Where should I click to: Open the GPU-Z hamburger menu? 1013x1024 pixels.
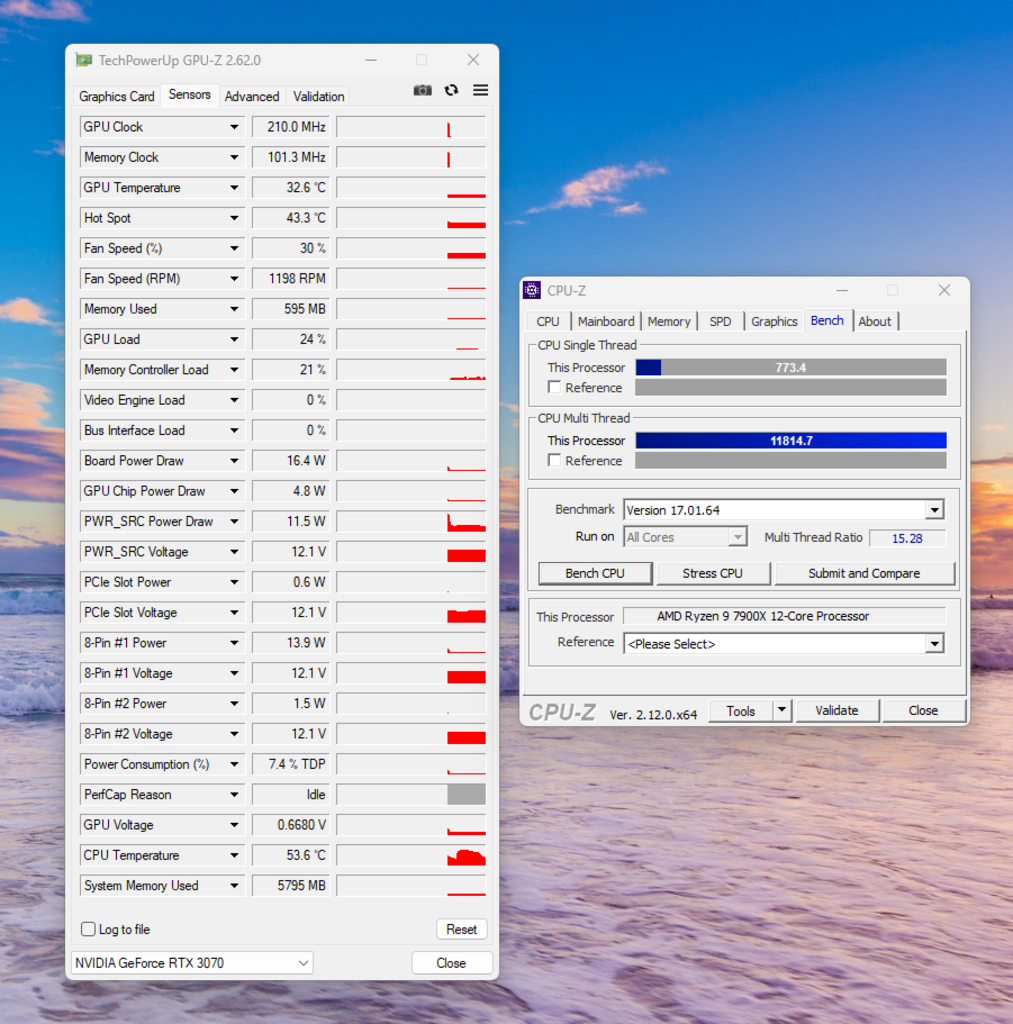481,90
